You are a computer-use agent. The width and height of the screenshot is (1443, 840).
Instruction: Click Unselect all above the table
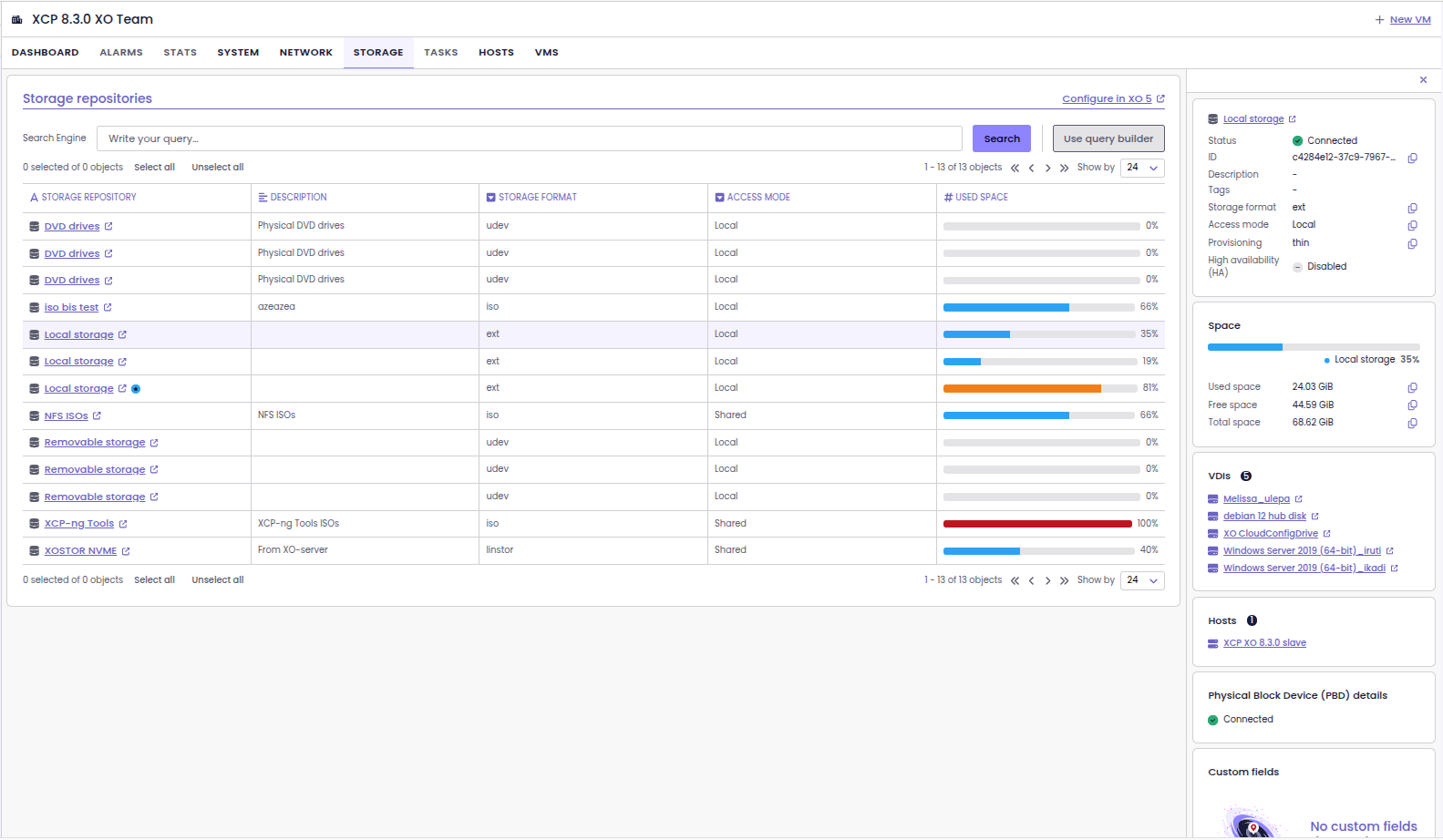pos(217,168)
